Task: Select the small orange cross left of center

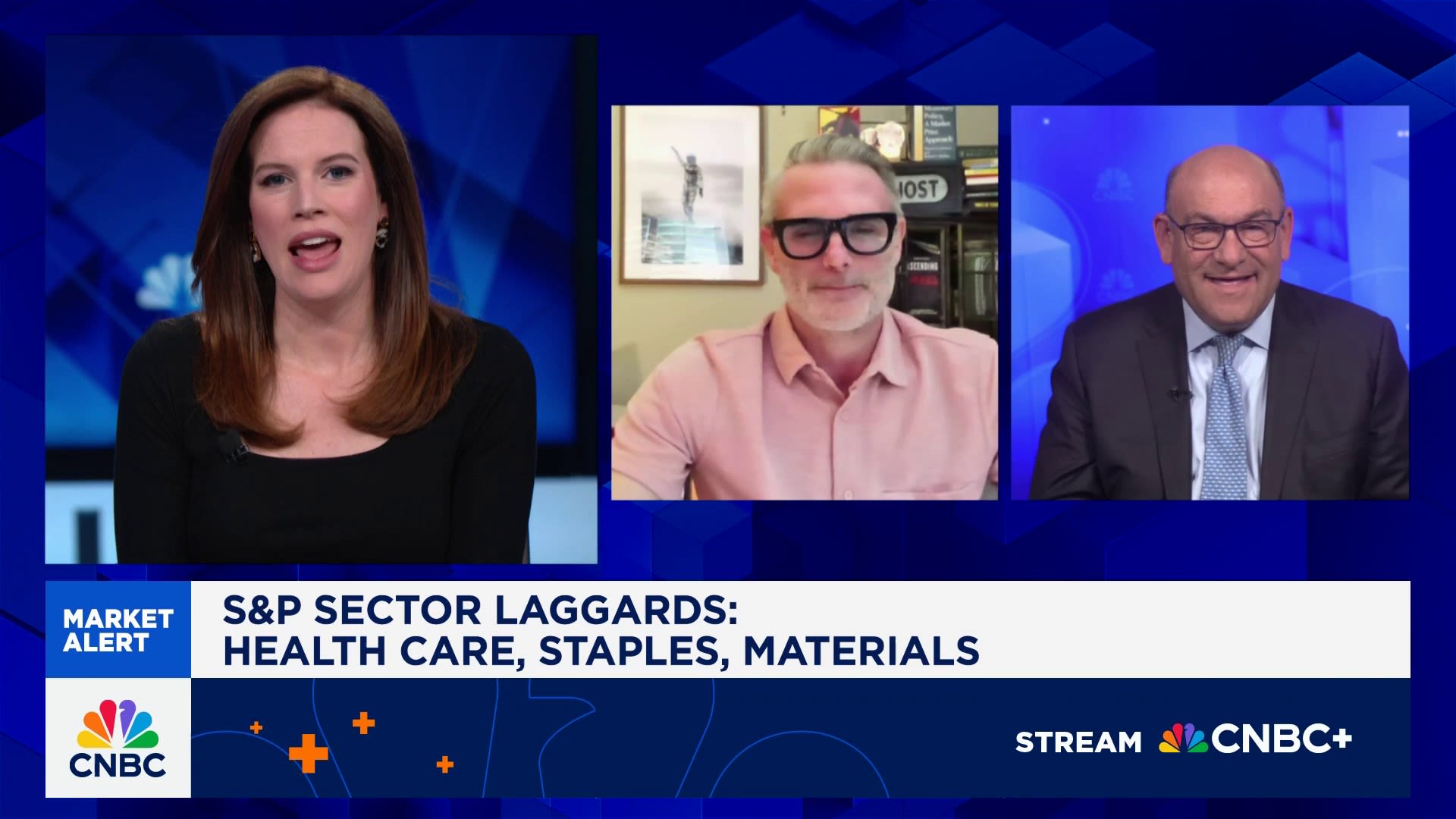Action: (258, 726)
